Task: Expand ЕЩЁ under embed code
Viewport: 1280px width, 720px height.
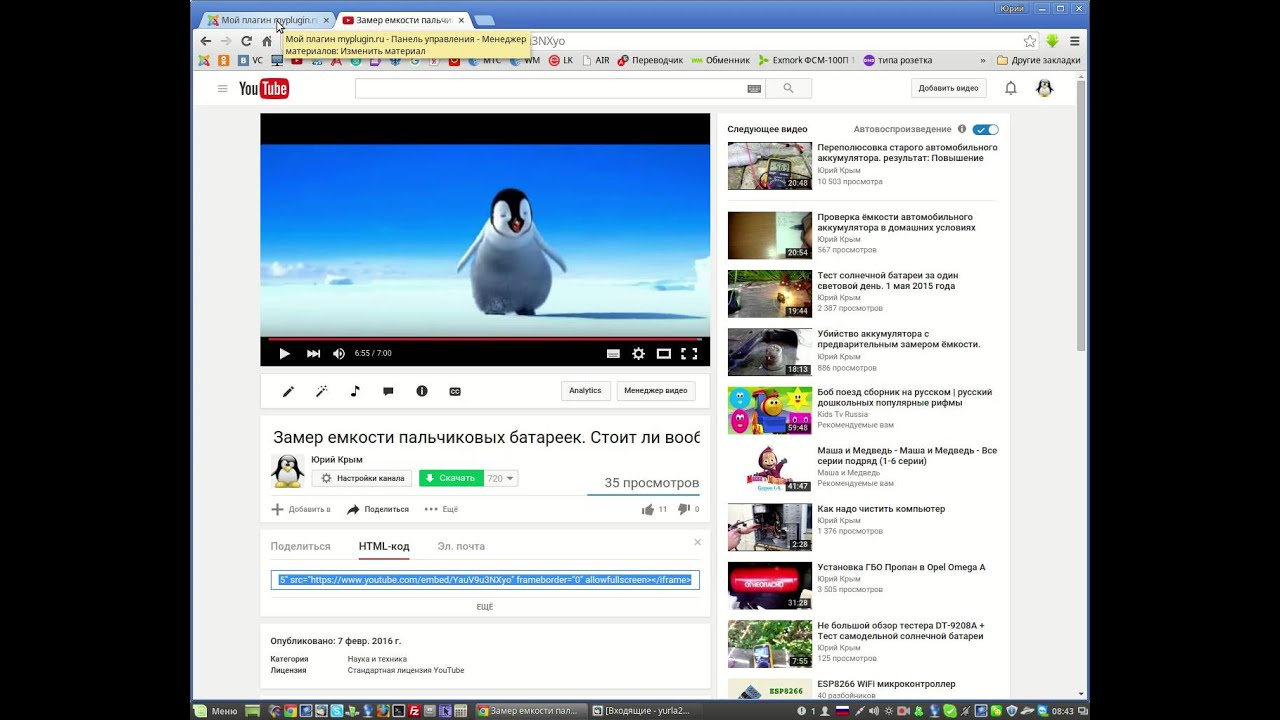Action: (x=485, y=607)
